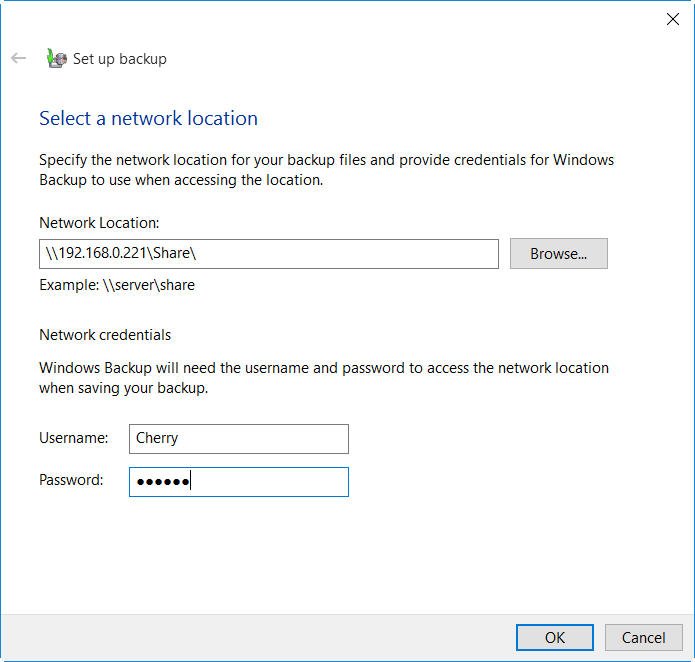695x662 pixels.
Task: Click into the Password field
Action: tap(238, 481)
